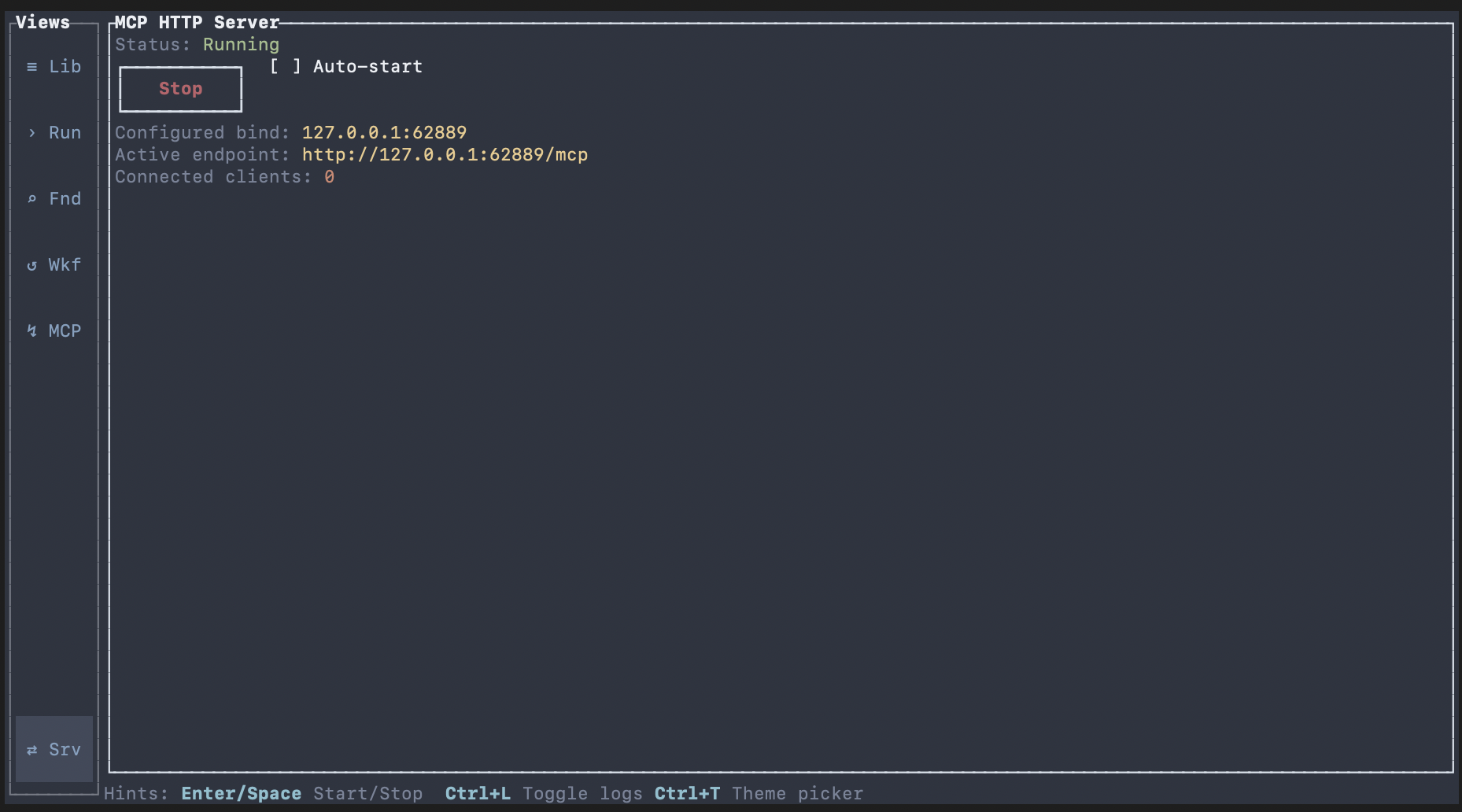The width and height of the screenshot is (1462, 812).
Task: Select the Wkf workflows view
Action: 65,264
